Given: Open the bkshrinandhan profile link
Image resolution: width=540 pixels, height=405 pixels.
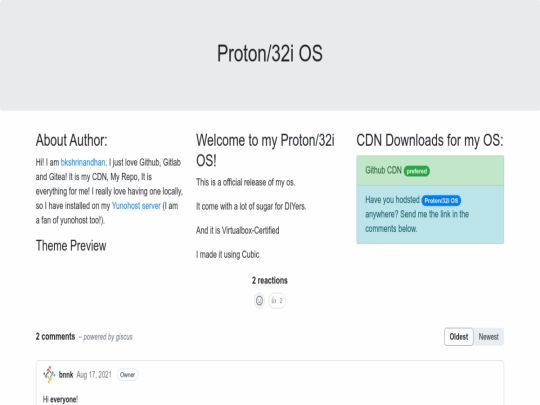Looking at the screenshot, I should coord(83,162).
